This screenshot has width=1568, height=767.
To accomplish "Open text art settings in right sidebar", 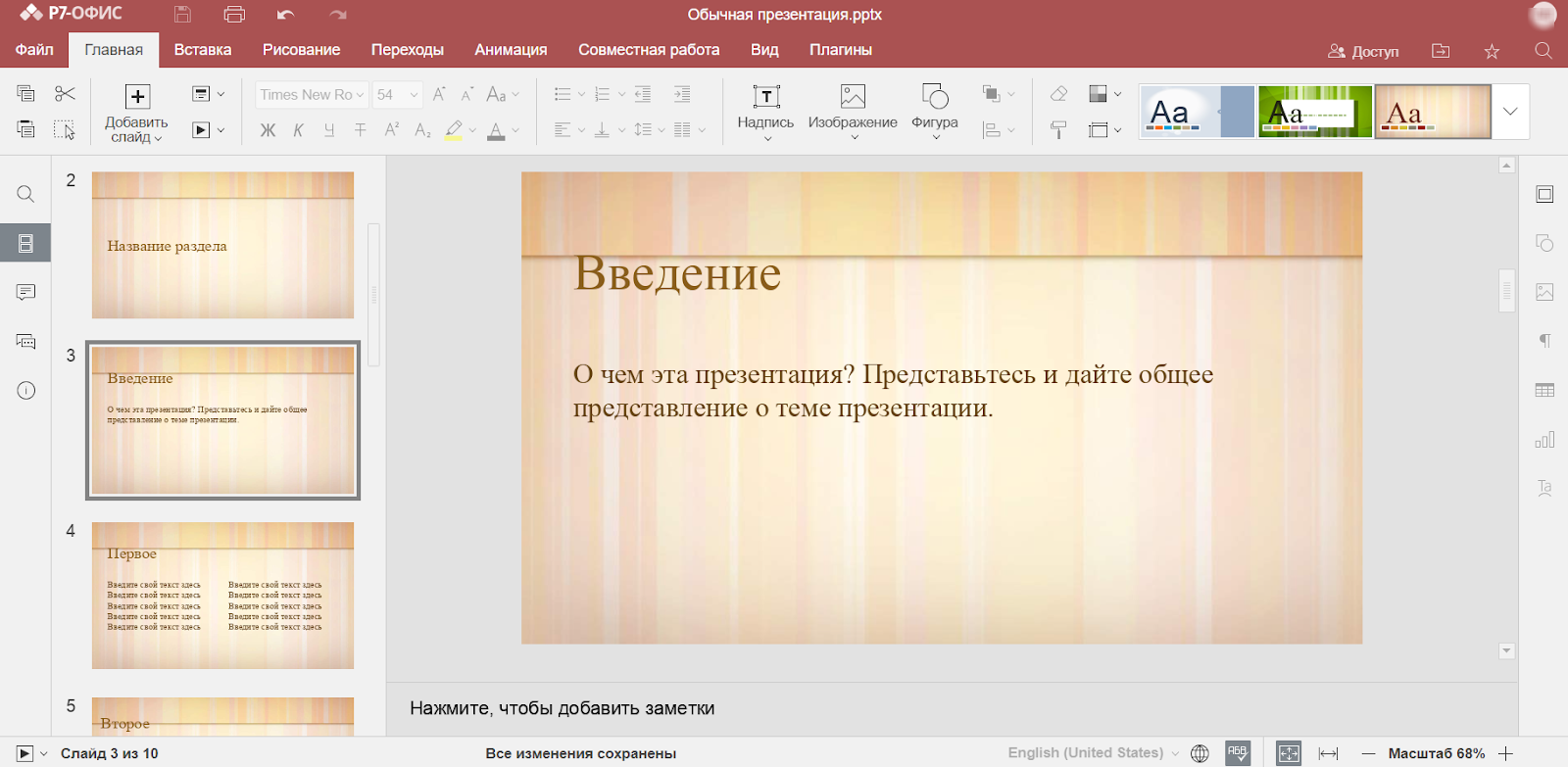I will coord(1544,488).
